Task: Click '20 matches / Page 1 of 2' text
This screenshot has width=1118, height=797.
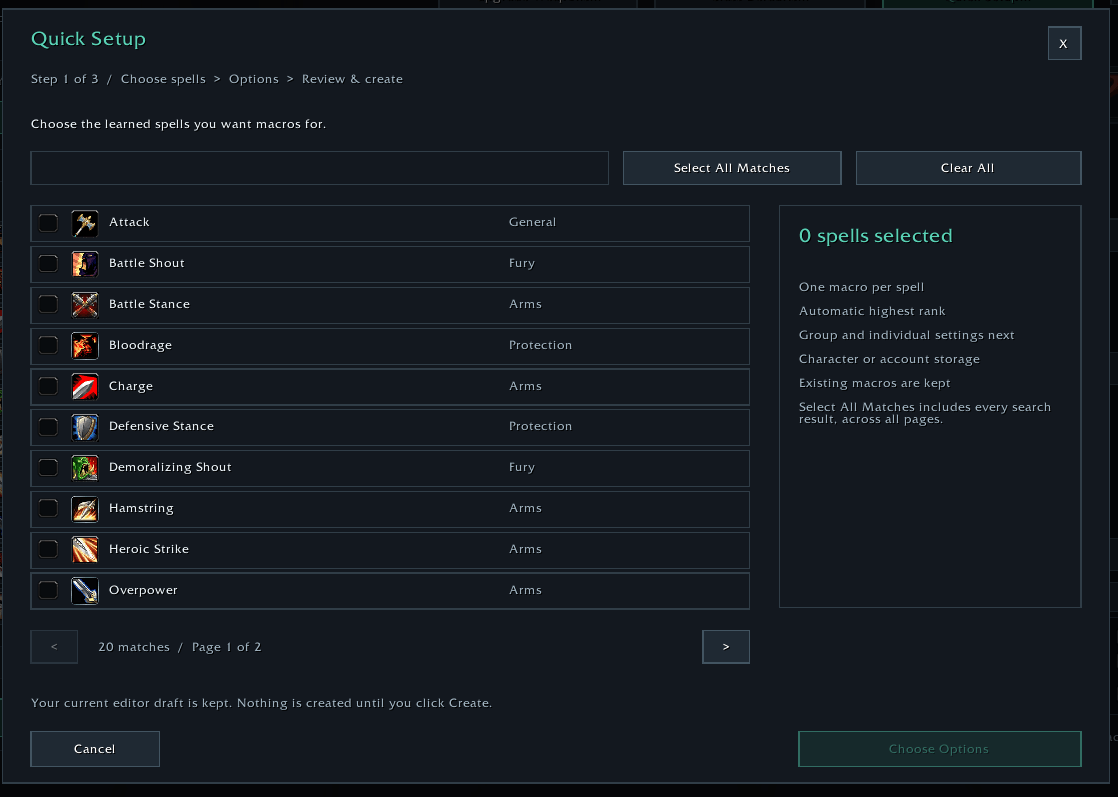Action: (180, 647)
